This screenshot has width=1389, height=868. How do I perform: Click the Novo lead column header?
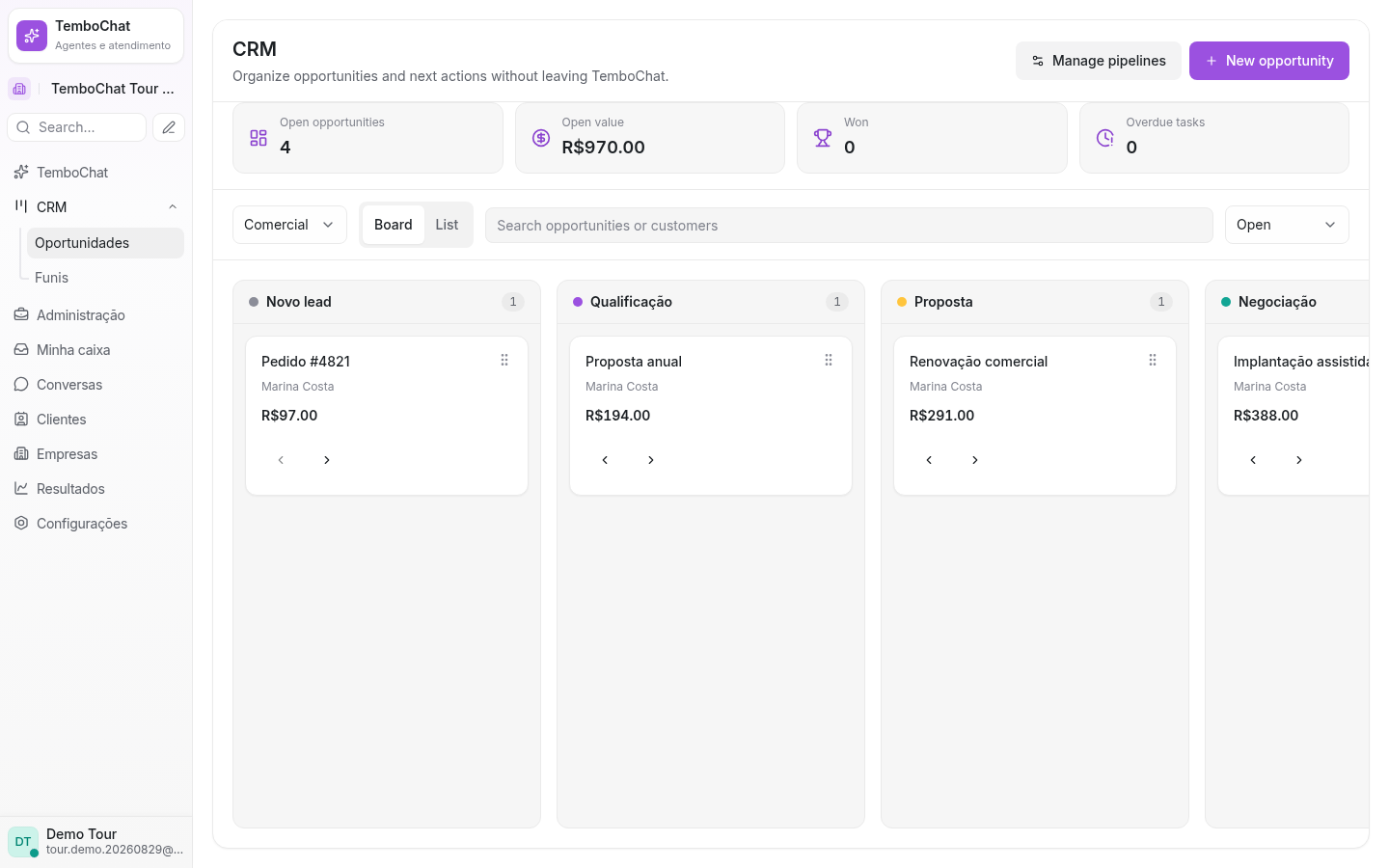click(387, 302)
